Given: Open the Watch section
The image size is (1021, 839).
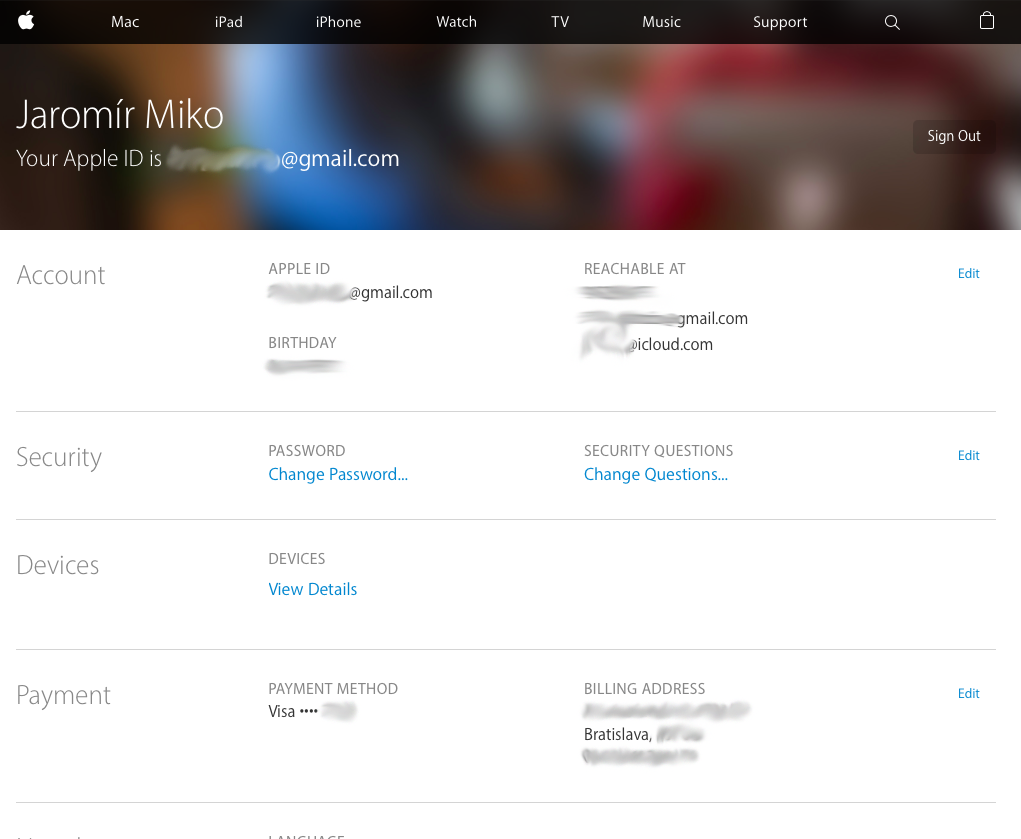Looking at the screenshot, I should (x=456, y=21).
